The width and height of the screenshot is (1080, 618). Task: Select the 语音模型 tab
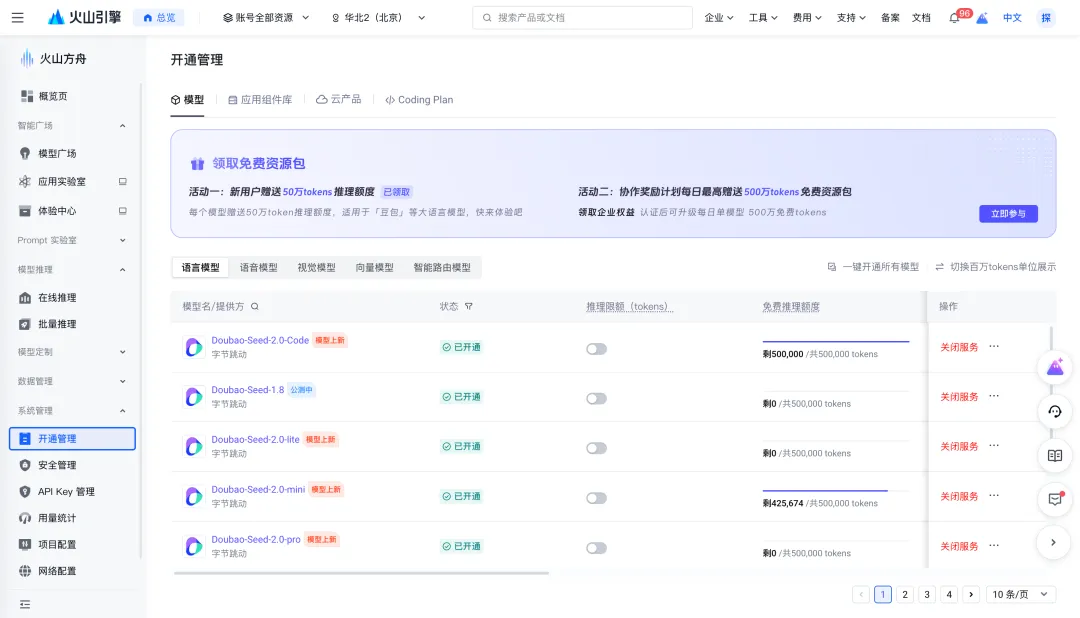(x=258, y=268)
